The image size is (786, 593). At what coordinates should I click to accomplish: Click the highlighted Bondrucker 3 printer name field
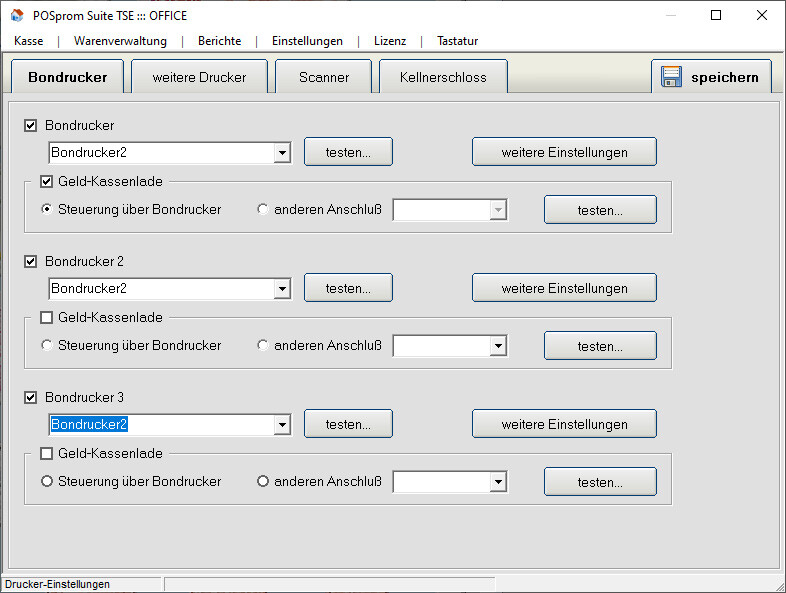coord(160,425)
